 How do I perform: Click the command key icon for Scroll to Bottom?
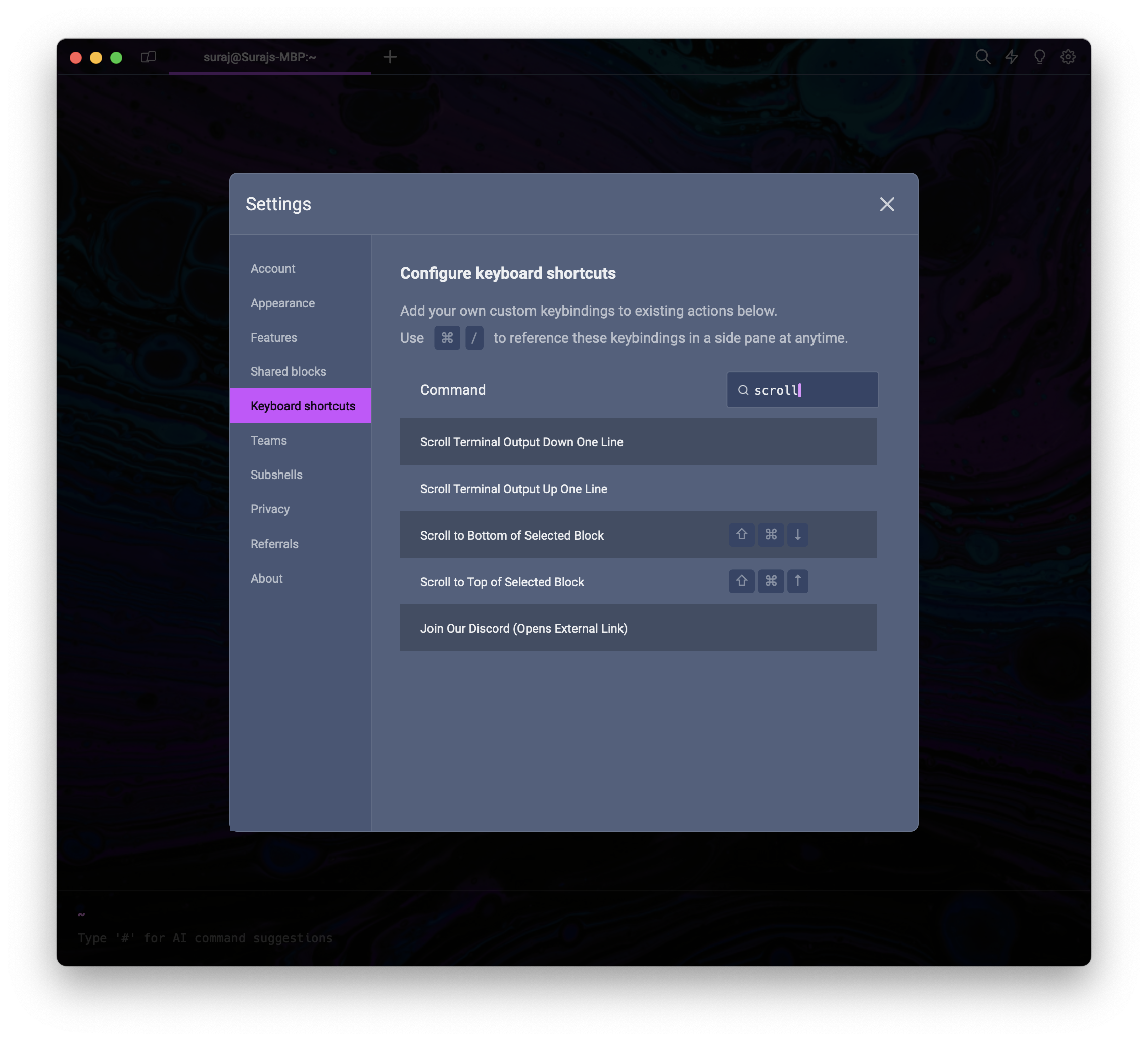coord(771,534)
